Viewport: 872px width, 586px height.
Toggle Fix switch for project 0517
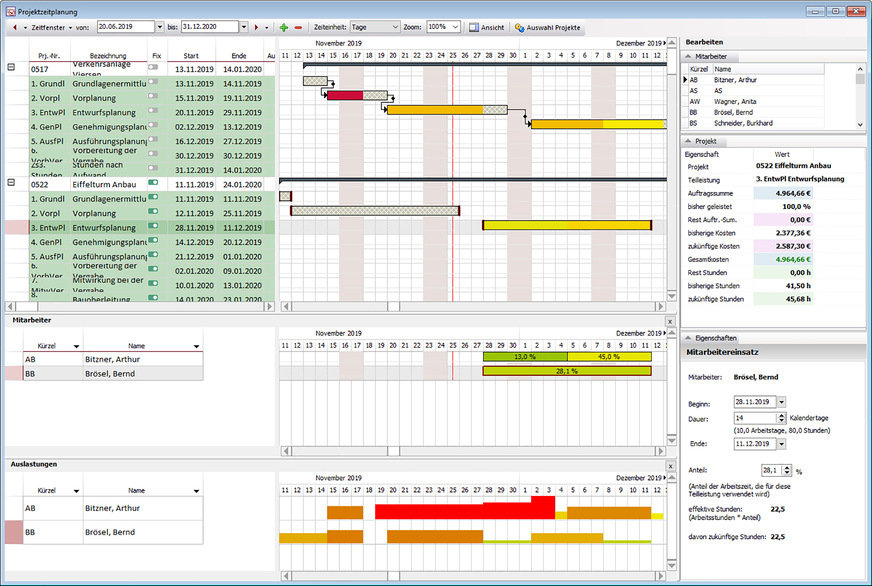(x=153, y=67)
